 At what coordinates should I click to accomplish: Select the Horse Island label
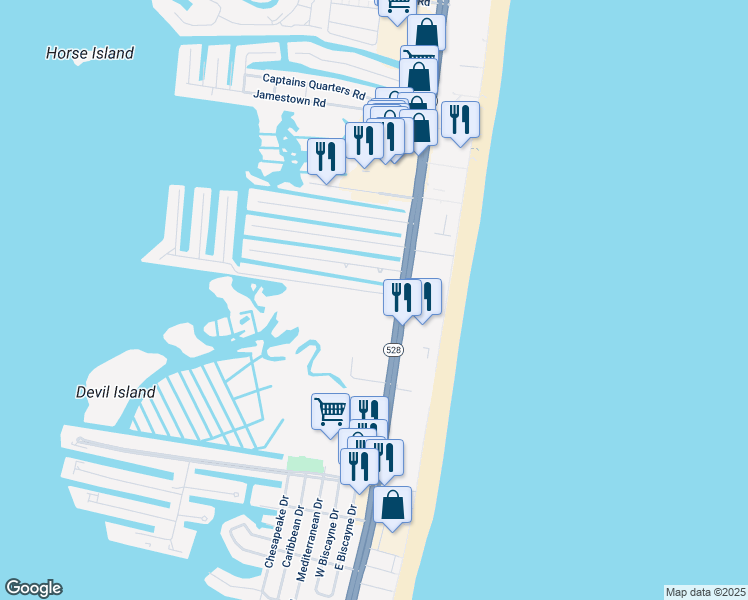pyautogui.click(x=90, y=53)
